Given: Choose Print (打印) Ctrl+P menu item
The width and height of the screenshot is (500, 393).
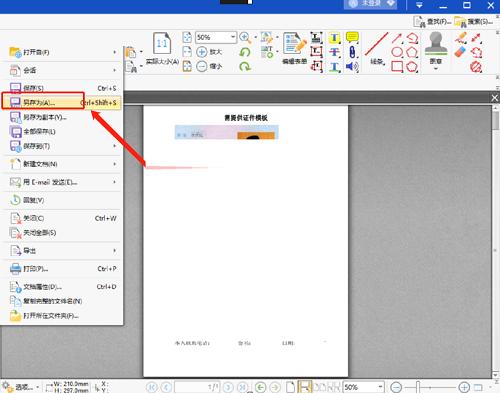Looking at the screenshot, I should coord(62,269).
